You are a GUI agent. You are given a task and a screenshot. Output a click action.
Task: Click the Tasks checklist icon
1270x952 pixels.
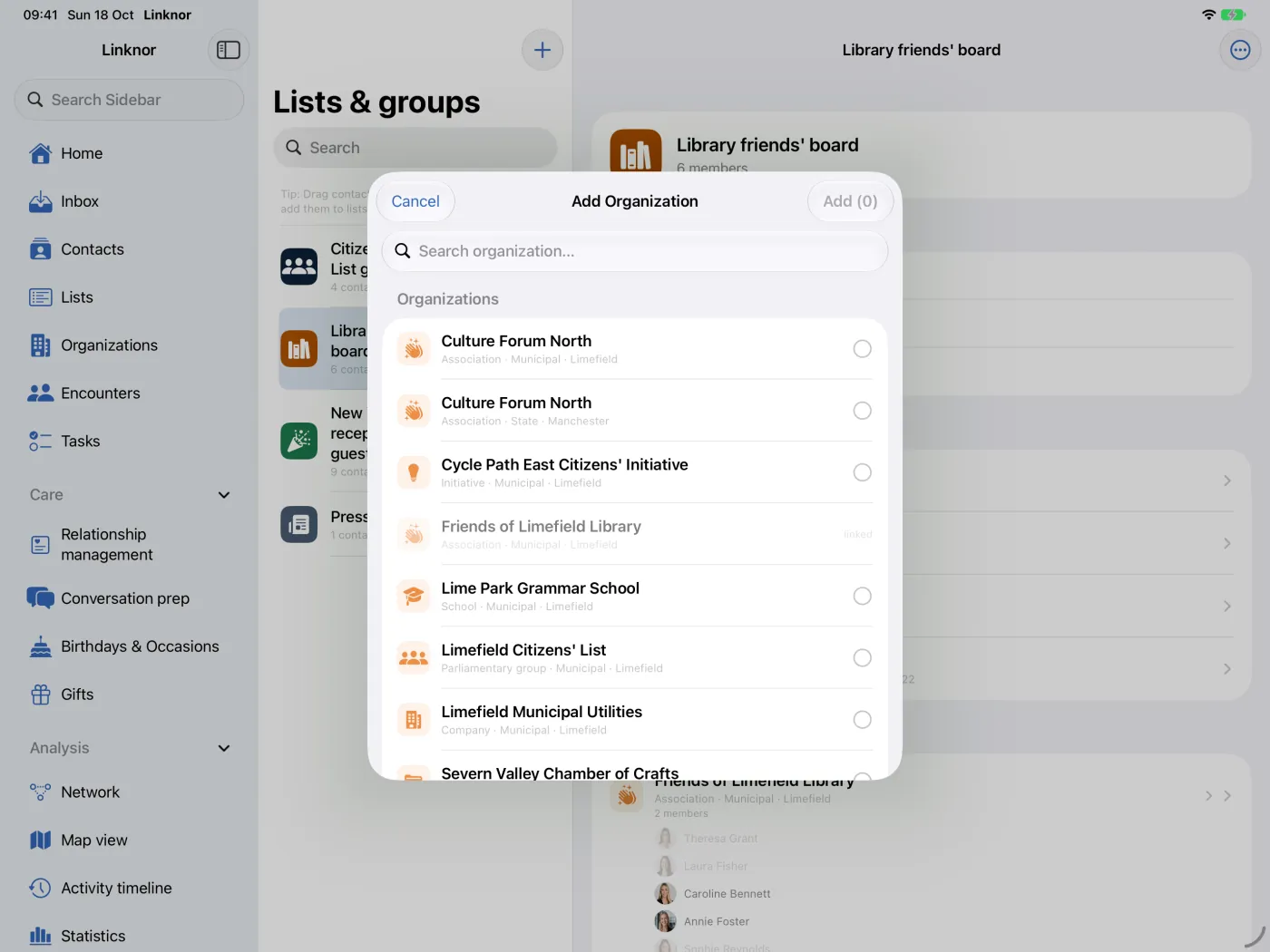coord(41,442)
